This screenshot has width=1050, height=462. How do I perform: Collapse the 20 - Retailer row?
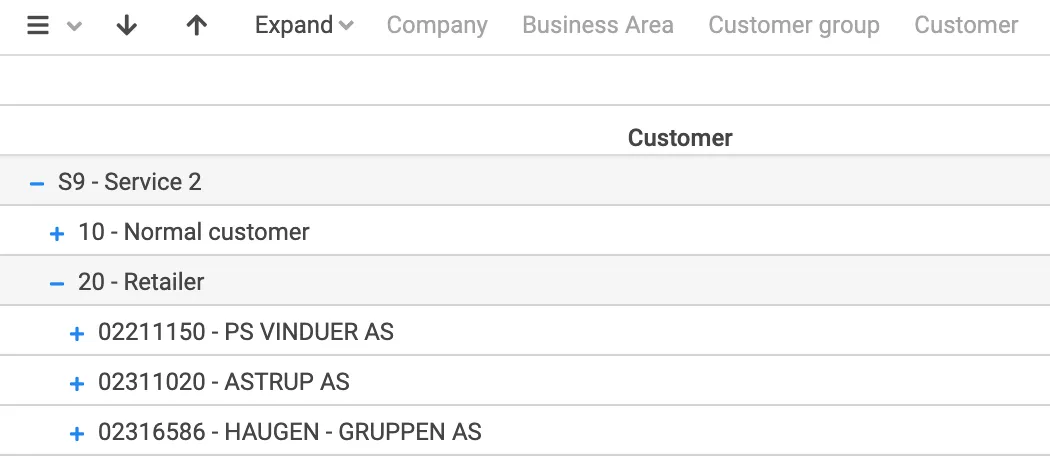[57, 283]
